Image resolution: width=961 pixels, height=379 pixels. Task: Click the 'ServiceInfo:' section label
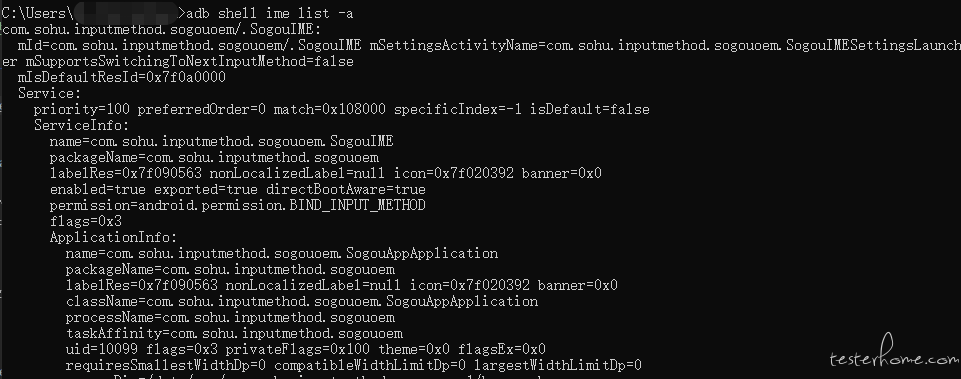click(82, 125)
